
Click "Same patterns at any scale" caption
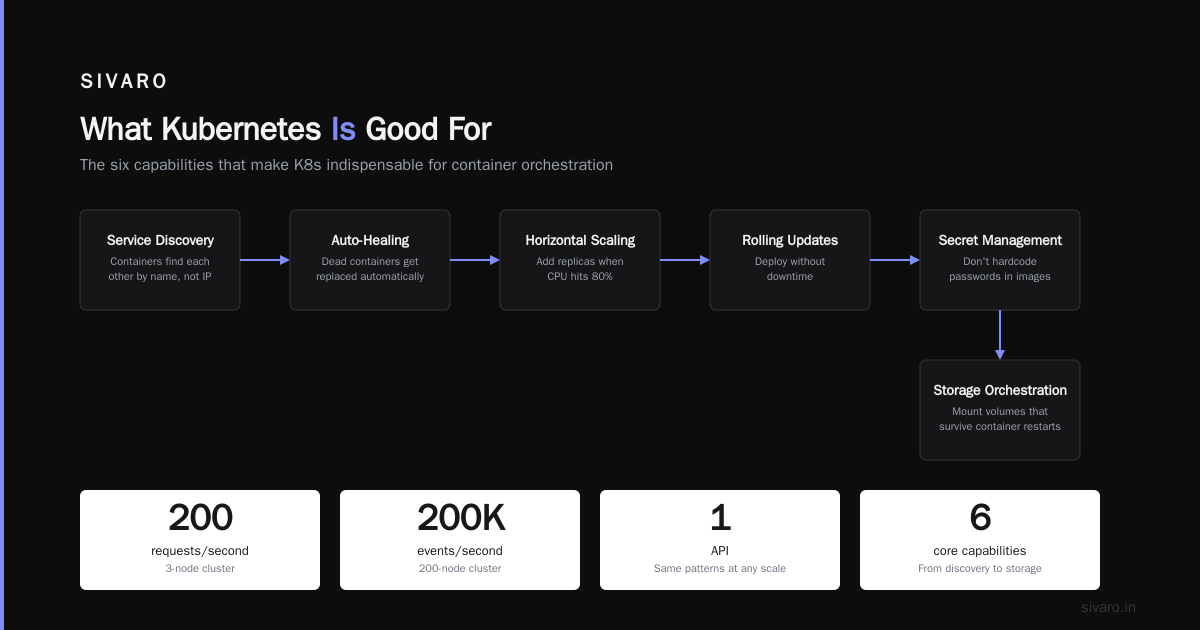[x=720, y=569]
